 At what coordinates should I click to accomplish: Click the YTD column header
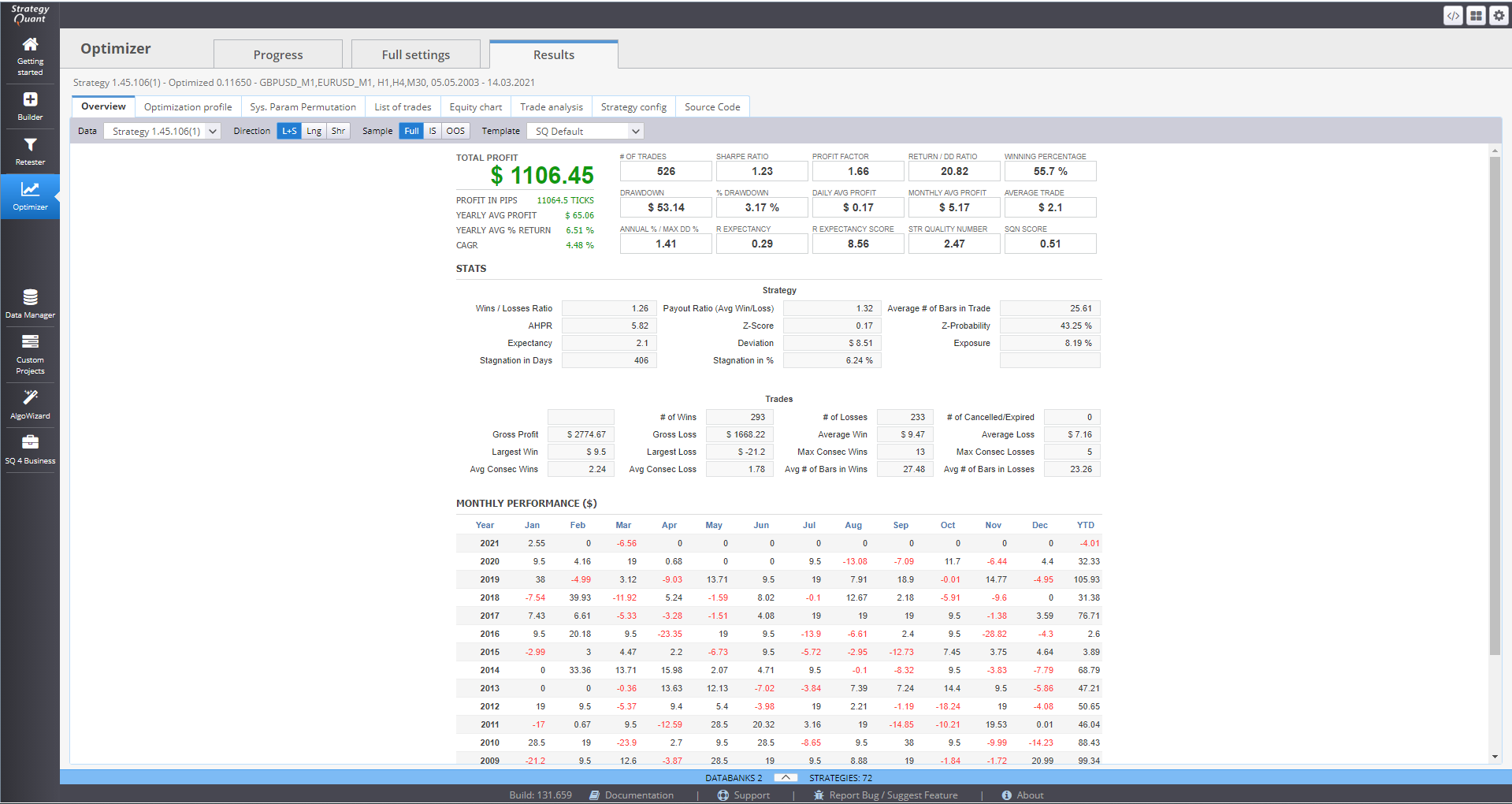[1086, 525]
